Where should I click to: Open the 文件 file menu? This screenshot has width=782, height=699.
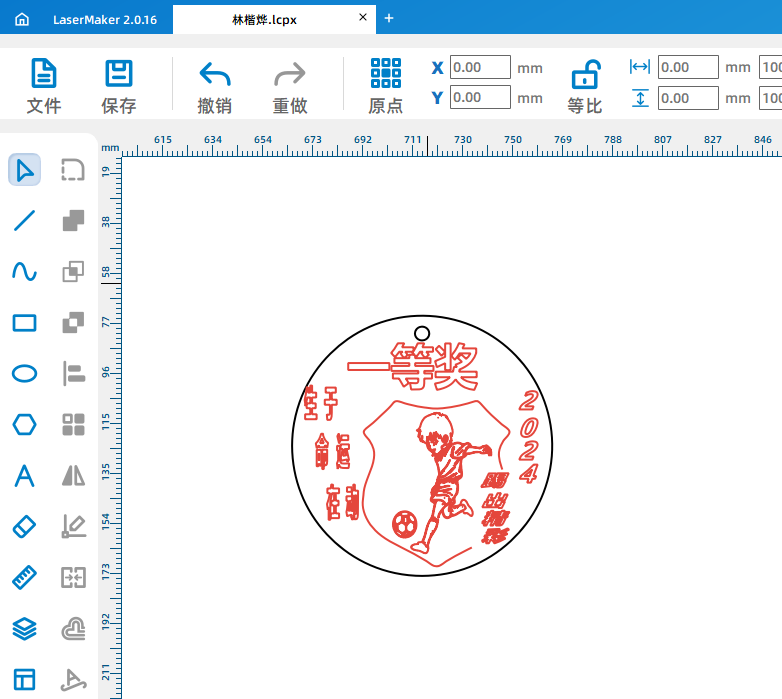(x=43, y=86)
